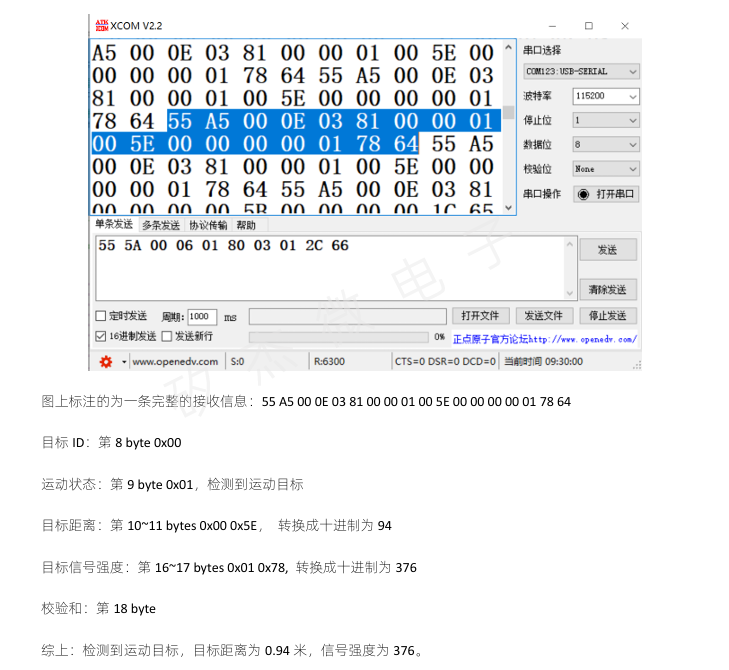Click the XCOM V2.2 app icon
Image resolution: width=729 pixels, height=670 pixels.
(102, 26)
